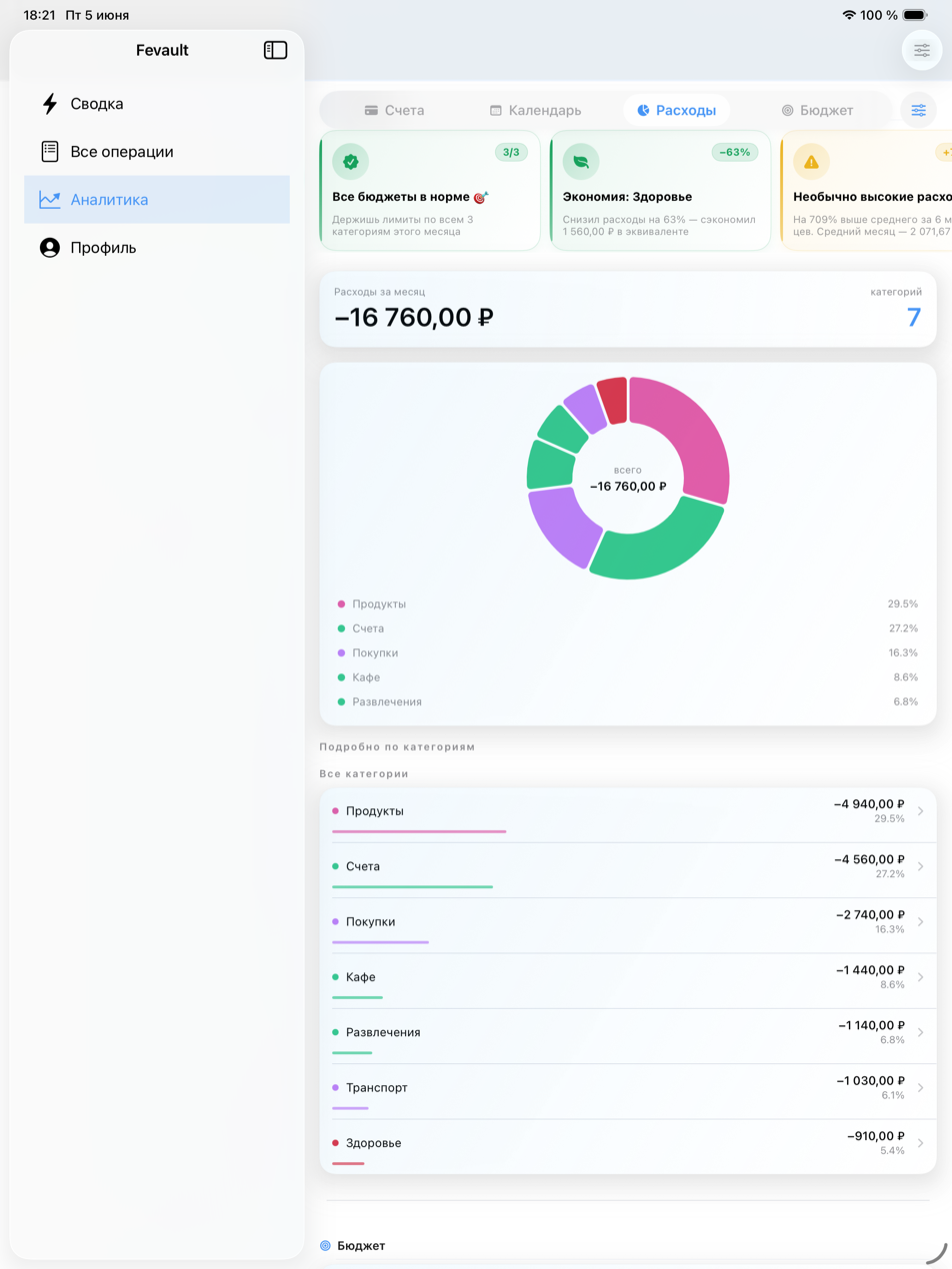The width and height of the screenshot is (952, 1269).
Task: Expand the Кафе category row chevron
Action: tap(920, 977)
